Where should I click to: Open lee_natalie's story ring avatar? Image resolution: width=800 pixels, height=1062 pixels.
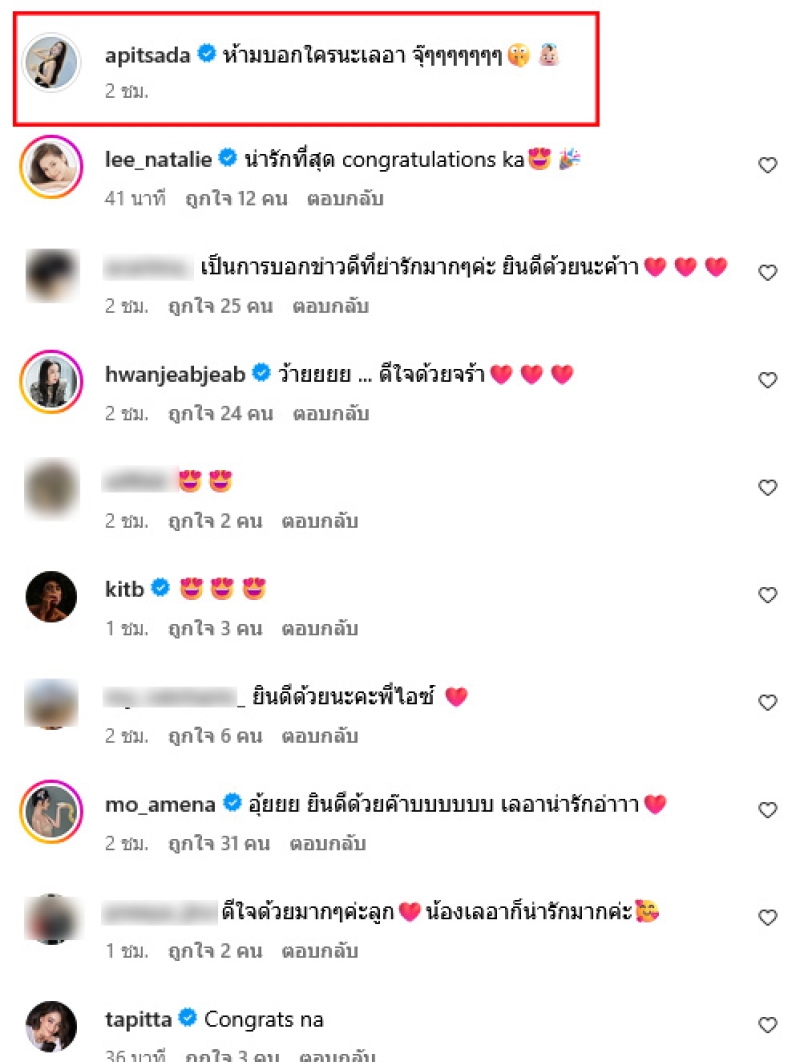[x=51, y=166]
